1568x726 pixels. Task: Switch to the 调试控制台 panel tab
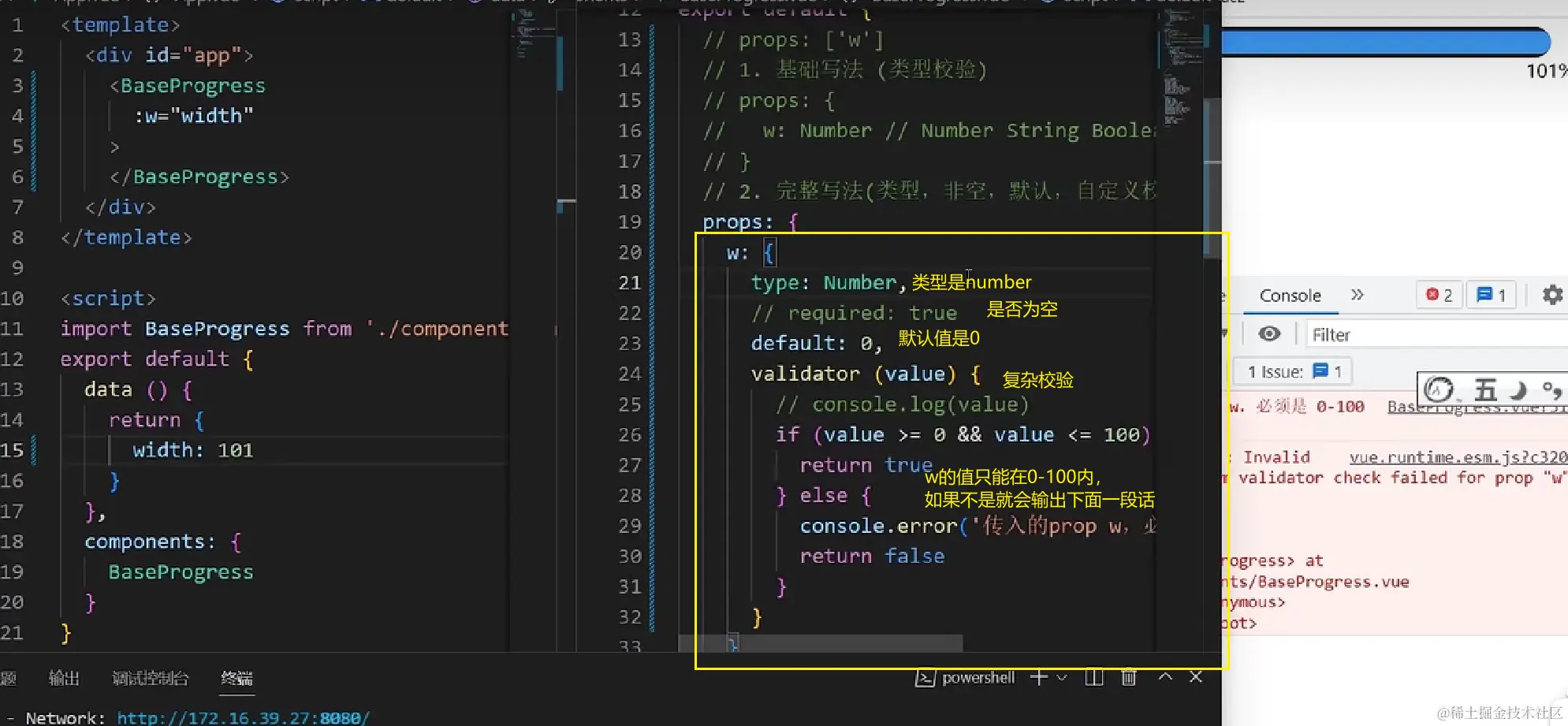(151, 678)
